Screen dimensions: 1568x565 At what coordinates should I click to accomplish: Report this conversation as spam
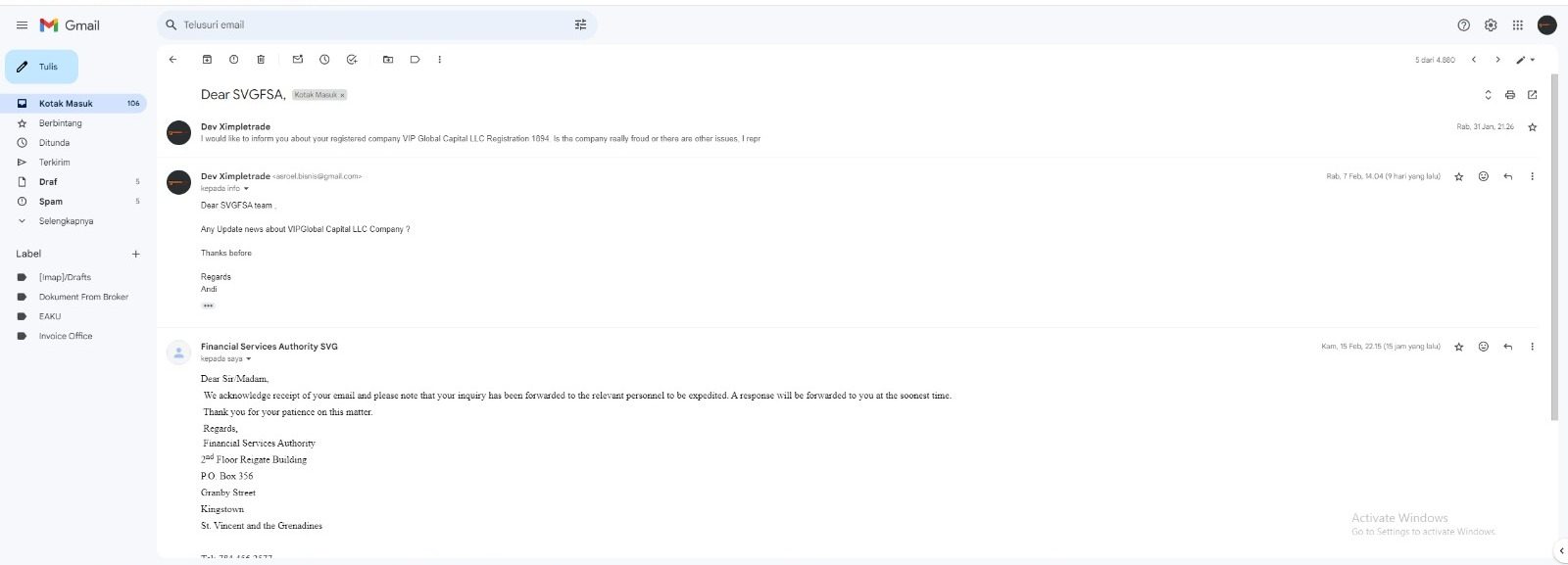coord(234,60)
